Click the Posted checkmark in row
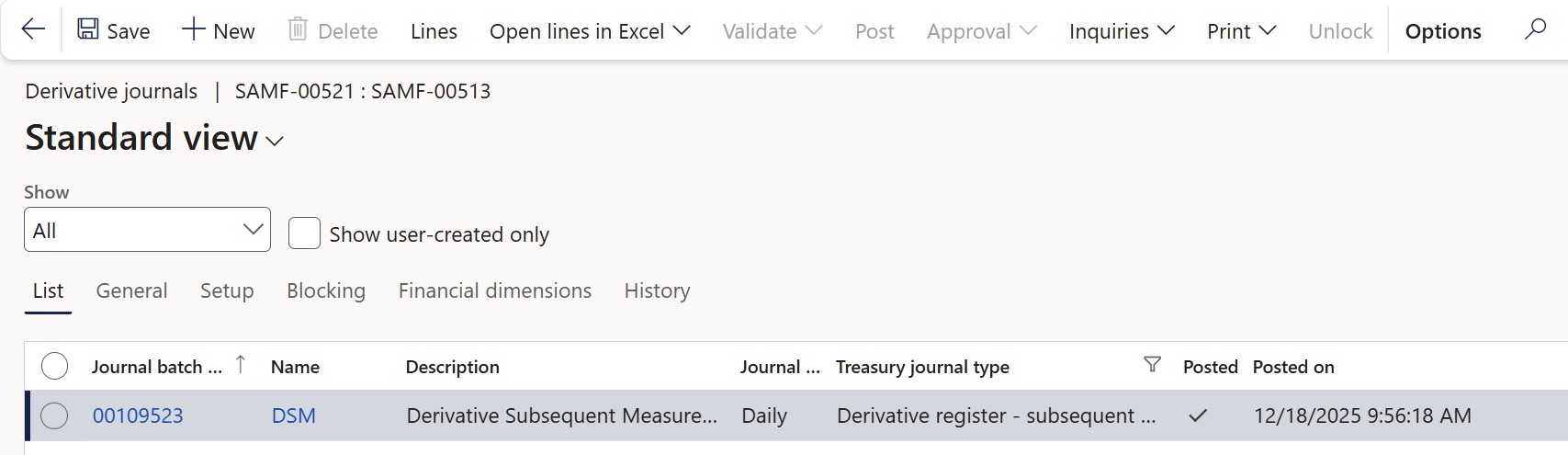The height and width of the screenshot is (455, 1568). [x=1197, y=416]
